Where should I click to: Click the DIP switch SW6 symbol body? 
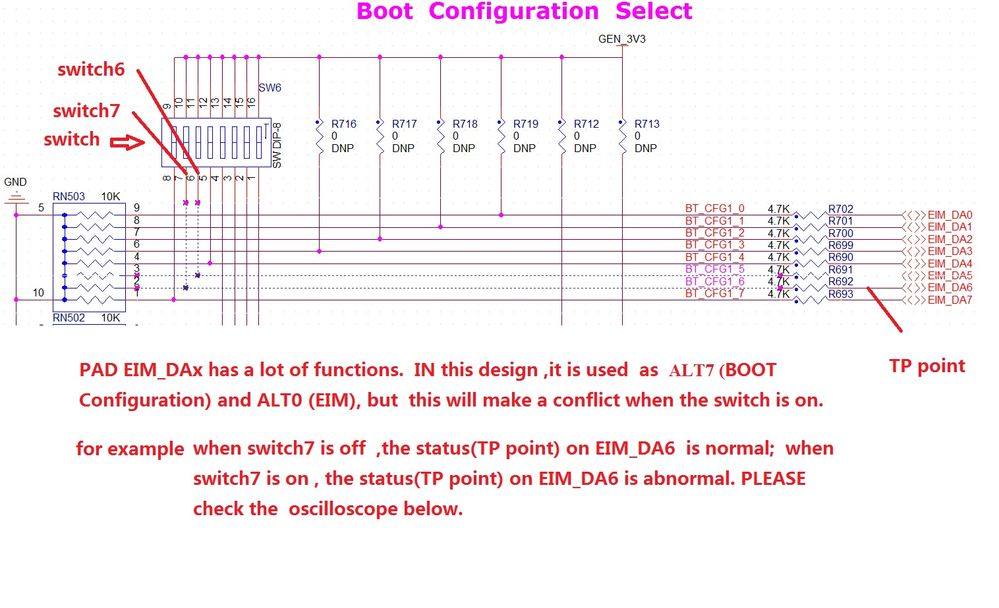click(x=216, y=143)
